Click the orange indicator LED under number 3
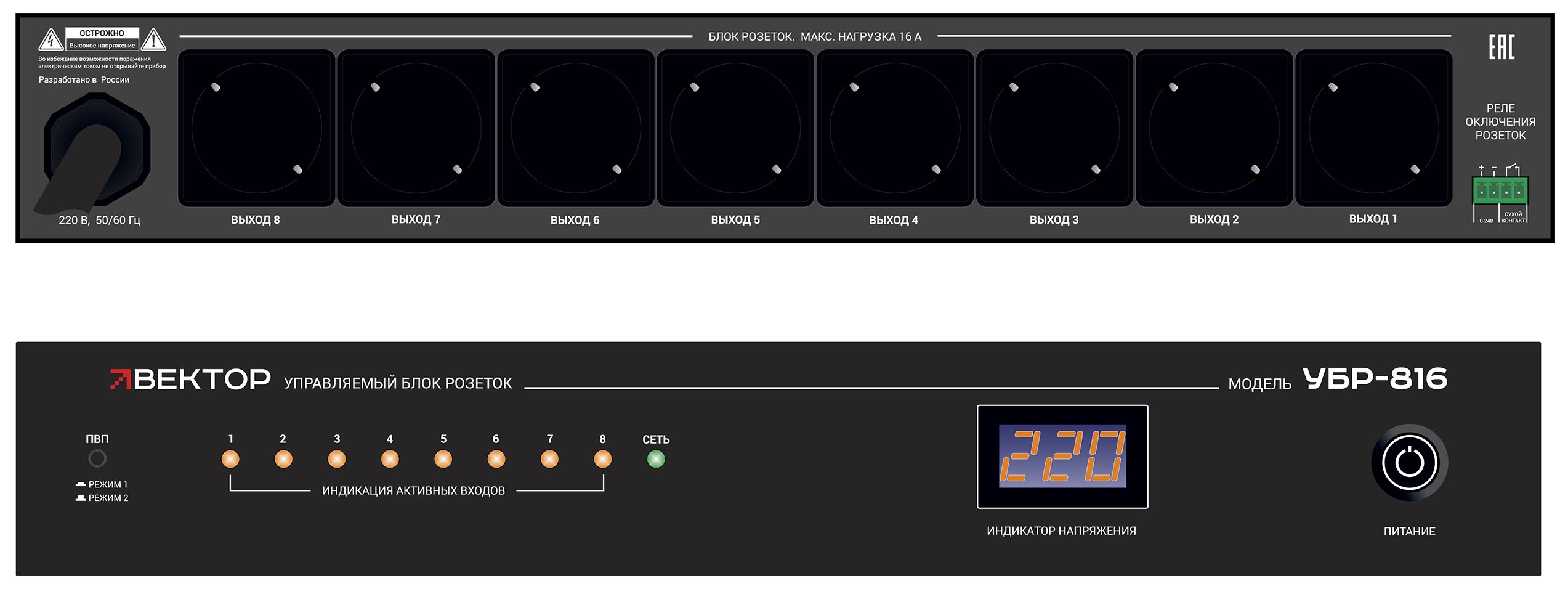Screen dimensions: 1568x594 pyautogui.click(x=337, y=460)
